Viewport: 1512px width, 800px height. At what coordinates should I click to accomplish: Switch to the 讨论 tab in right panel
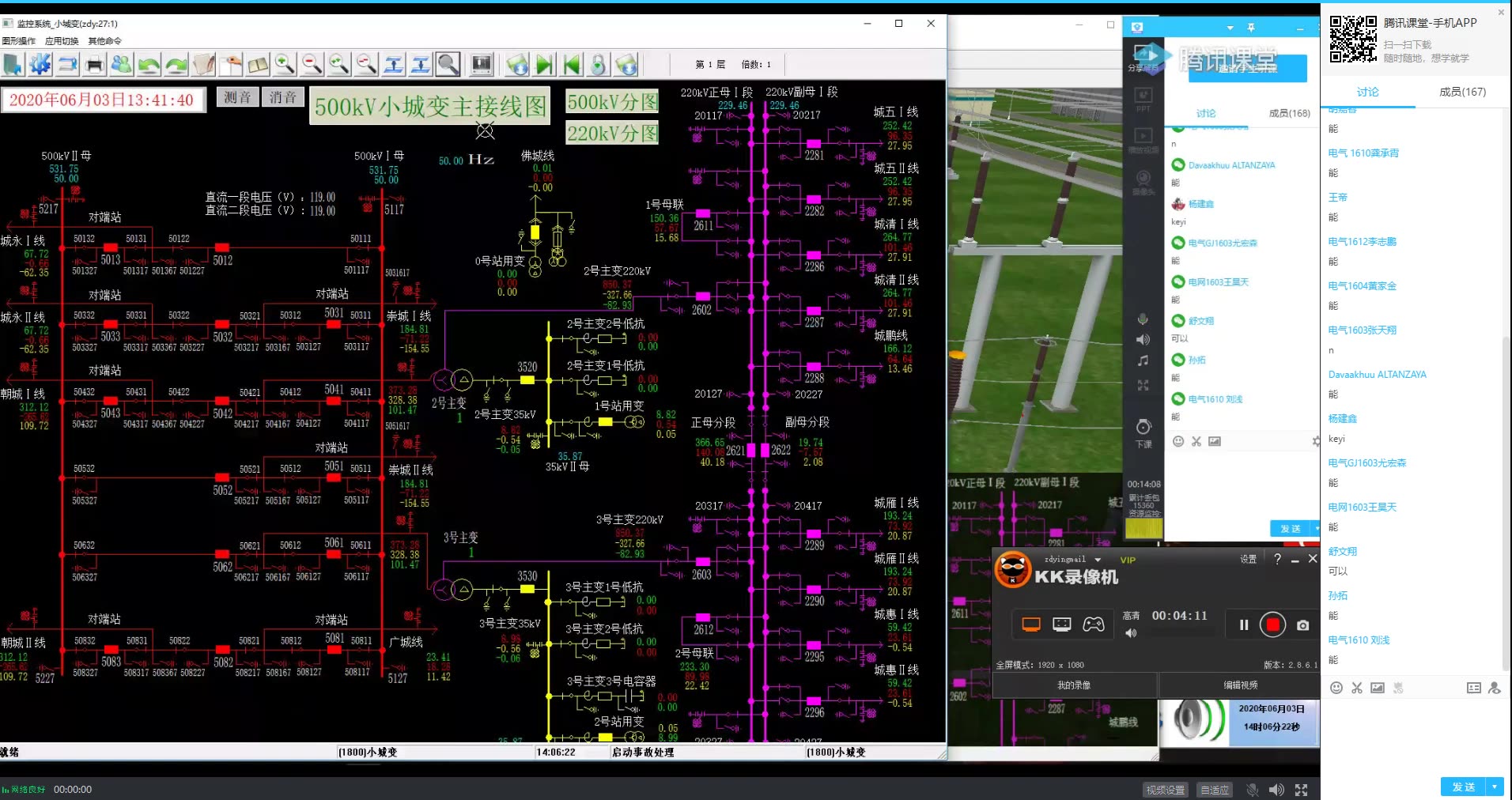coord(1367,92)
